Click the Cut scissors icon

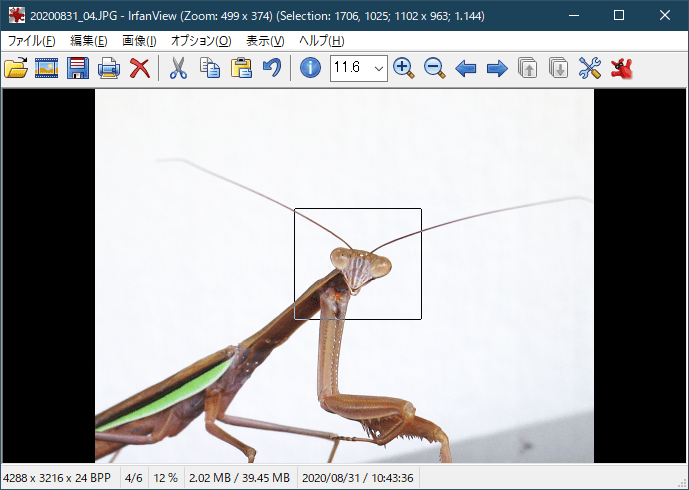click(x=178, y=68)
